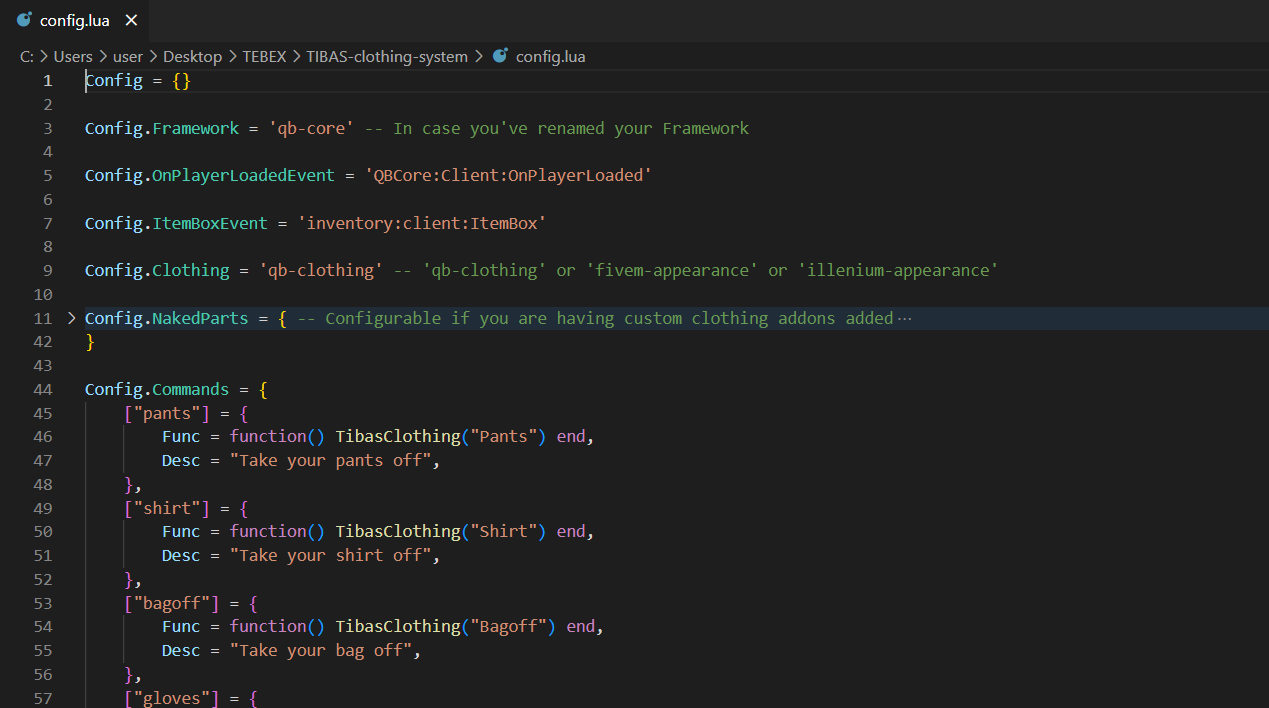Click the TIBAS-clothing-system breadcrumb
The image size is (1269, 708).
tap(387, 56)
